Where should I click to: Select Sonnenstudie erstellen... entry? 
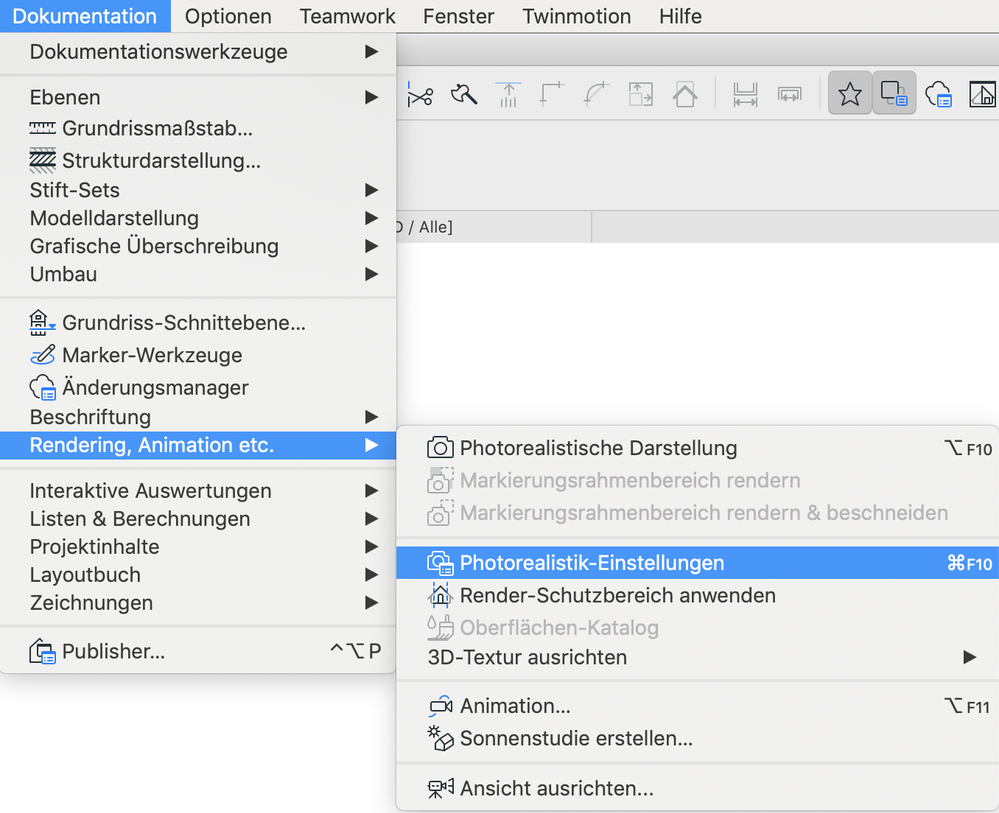pos(576,739)
